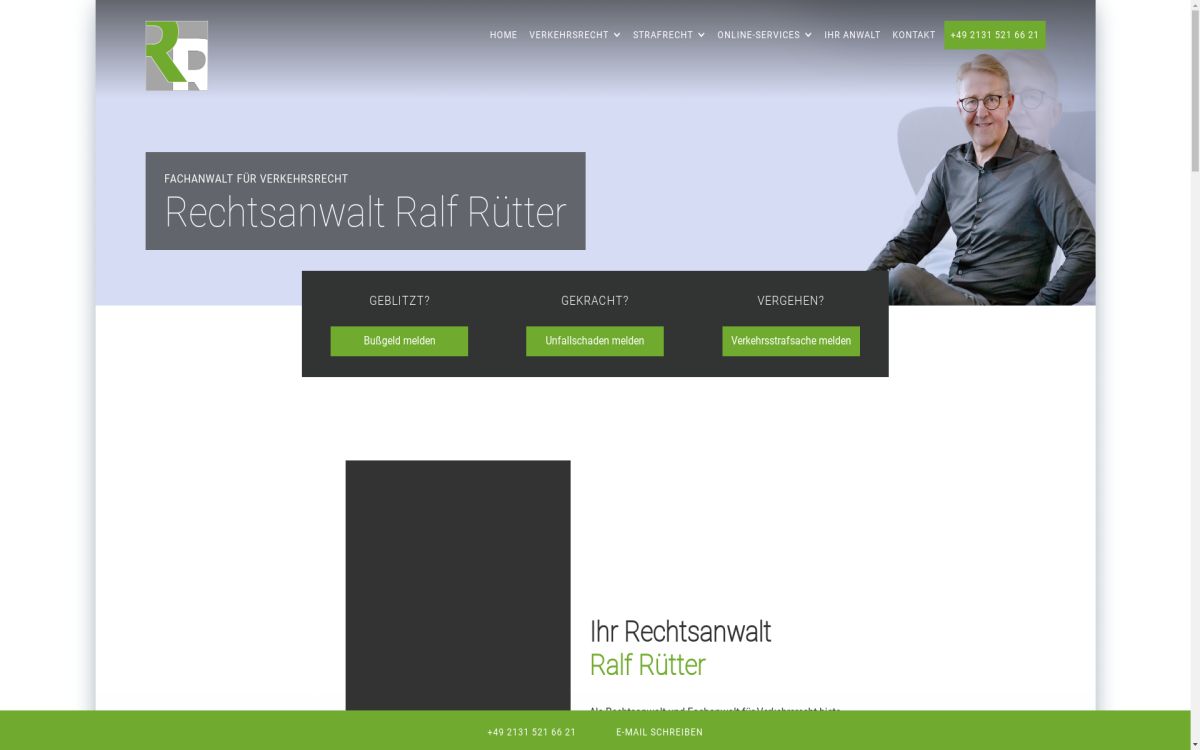Open the Online-Services dropdown chevron
This screenshot has height=750, width=1200.
tap(808, 35)
